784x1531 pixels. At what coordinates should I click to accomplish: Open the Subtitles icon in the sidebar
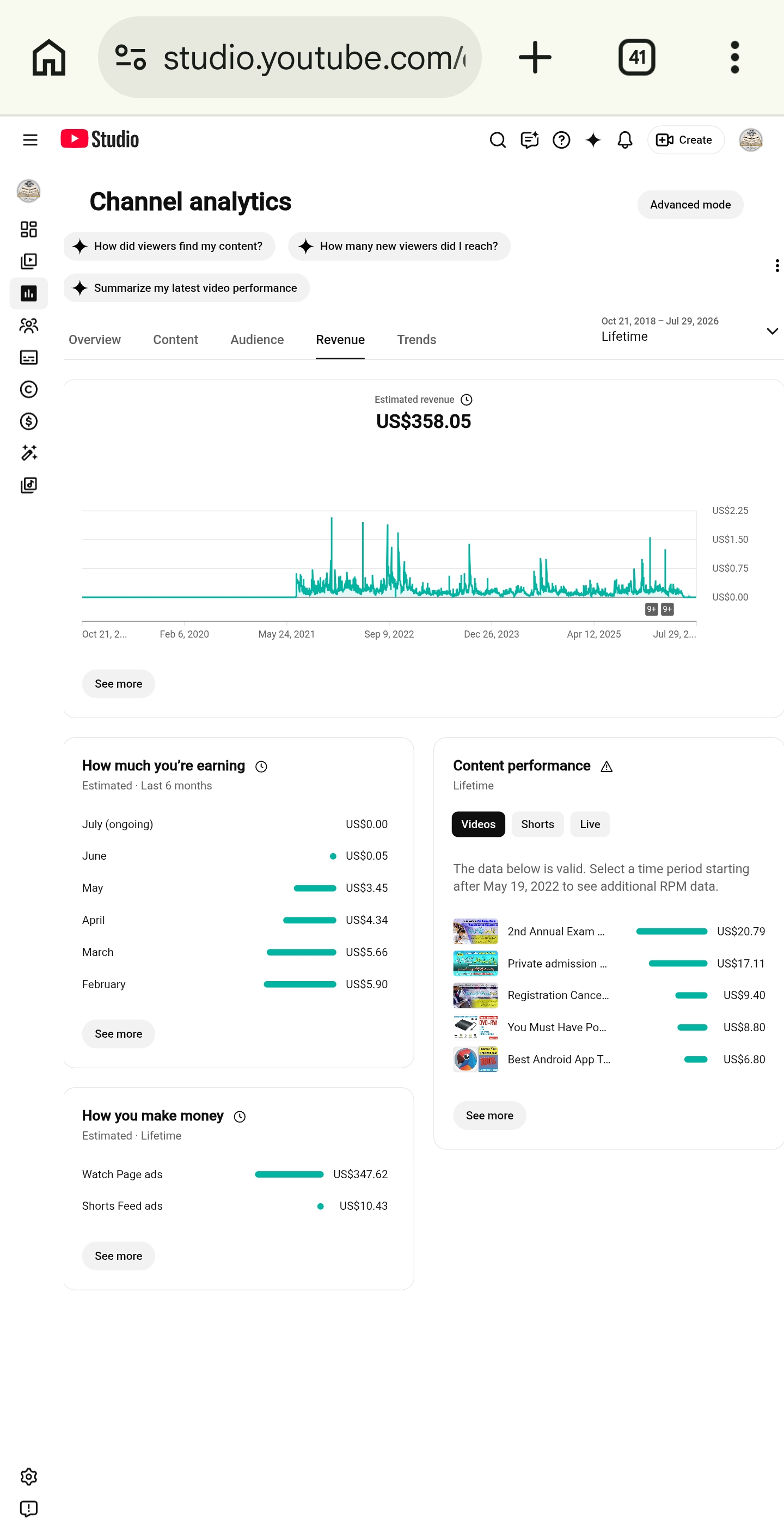(x=28, y=357)
